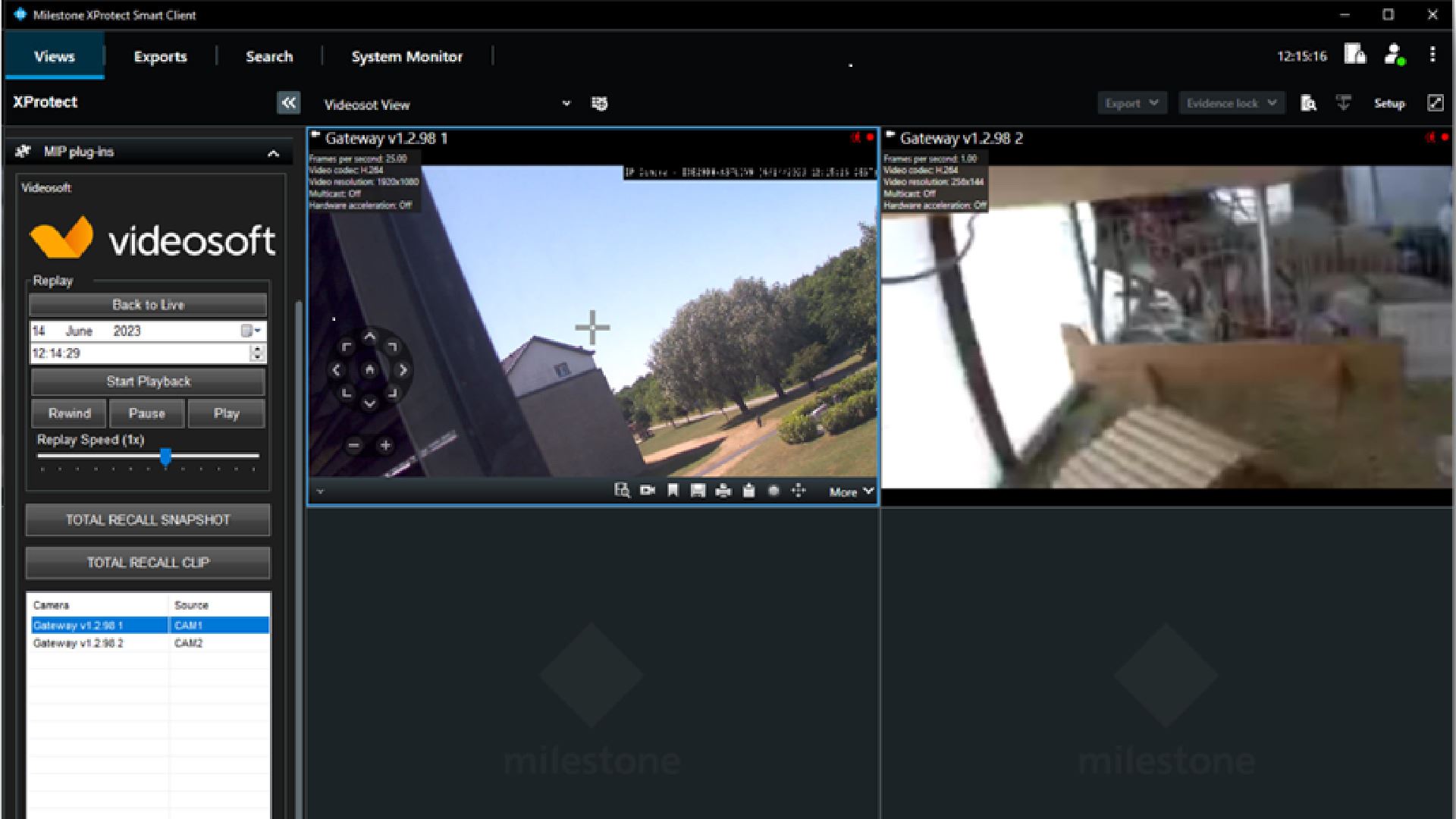Move PTZ camera diagonally down-left
The width and height of the screenshot is (1456, 819).
click(x=347, y=392)
